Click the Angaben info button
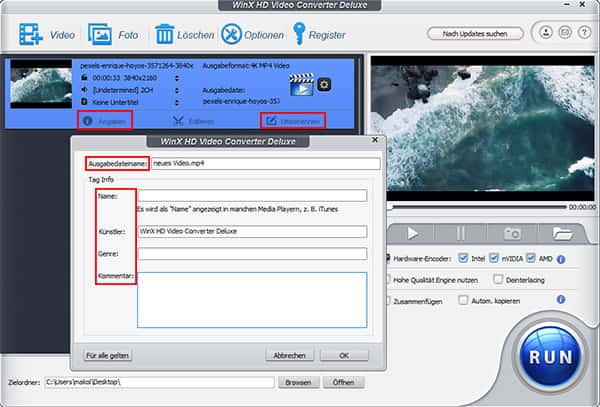The image size is (600, 407). [104, 121]
